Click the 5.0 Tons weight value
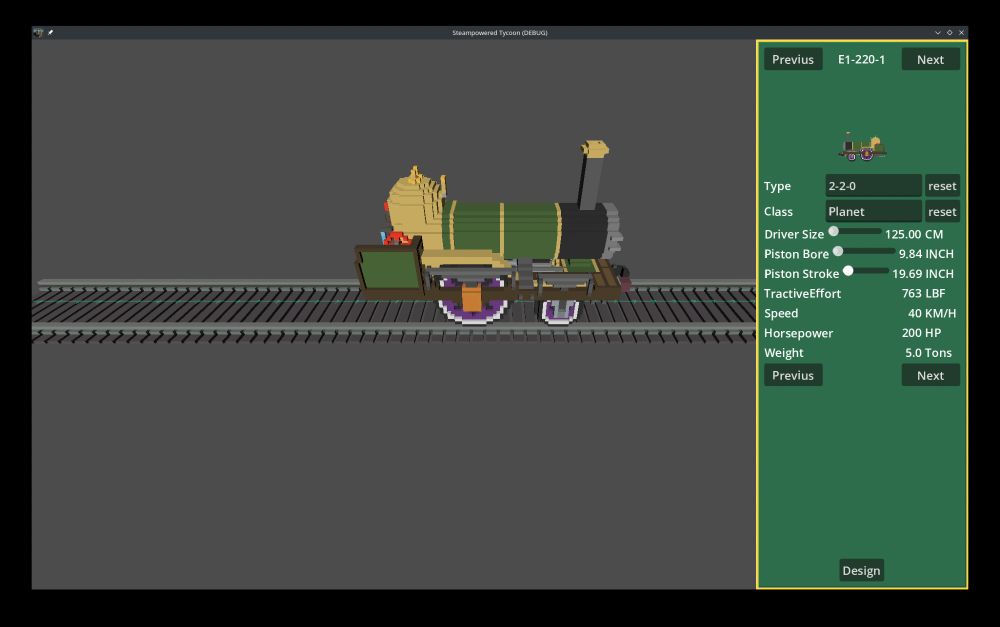Image resolution: width=1000 pixels, height=627 pixels. point(928,353)
